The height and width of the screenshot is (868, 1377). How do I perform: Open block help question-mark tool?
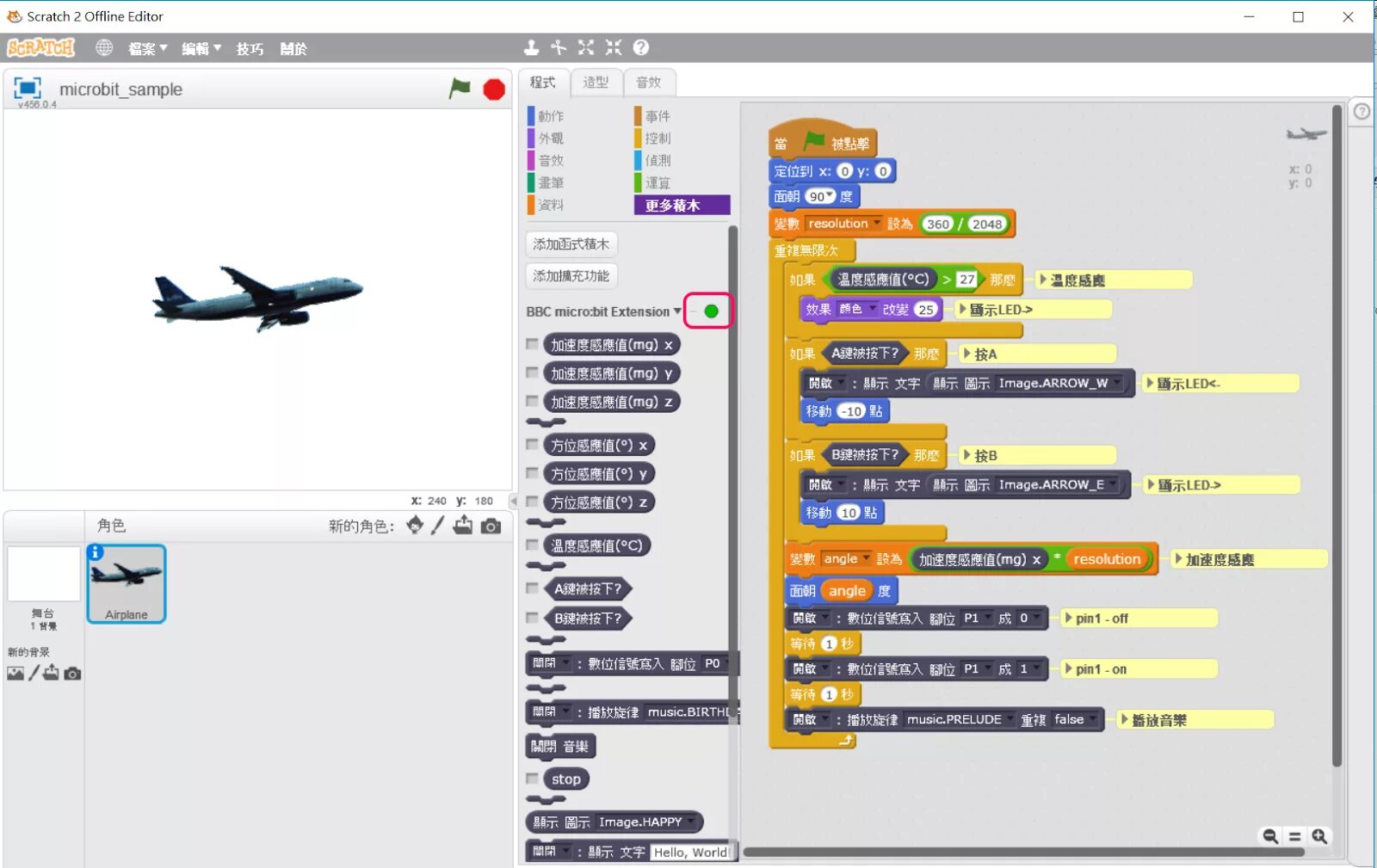[x=641, y=47]
